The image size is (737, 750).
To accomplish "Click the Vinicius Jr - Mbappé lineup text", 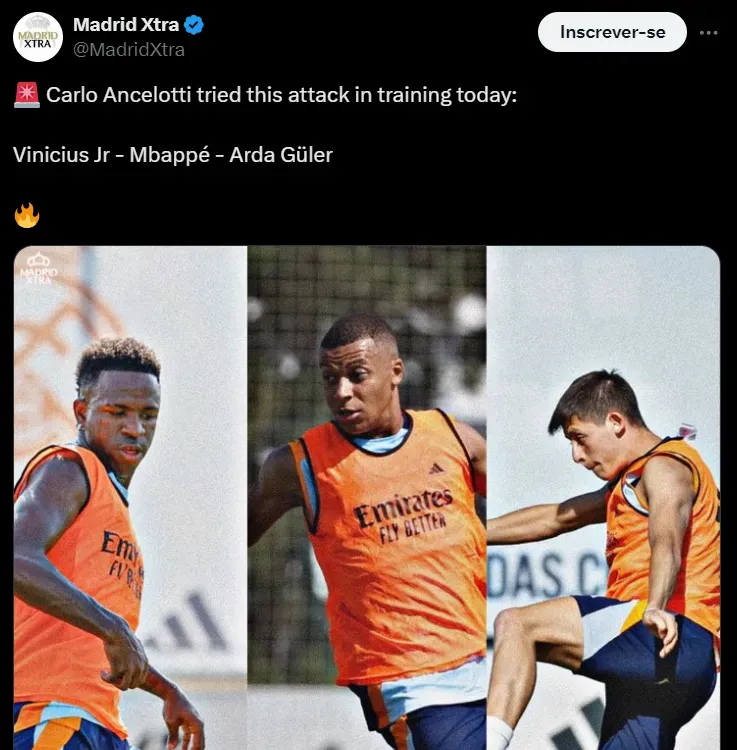I will [173, 155].
